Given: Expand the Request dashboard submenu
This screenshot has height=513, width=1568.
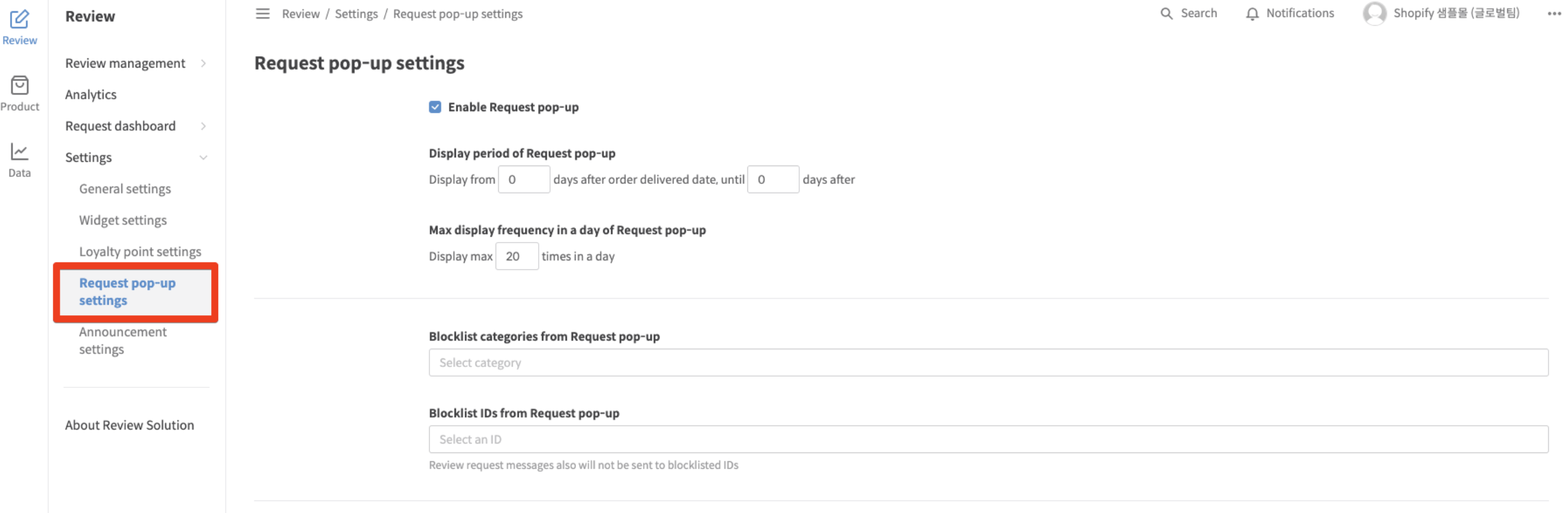Looking at the screenshot, I should (x=204, y=126).
